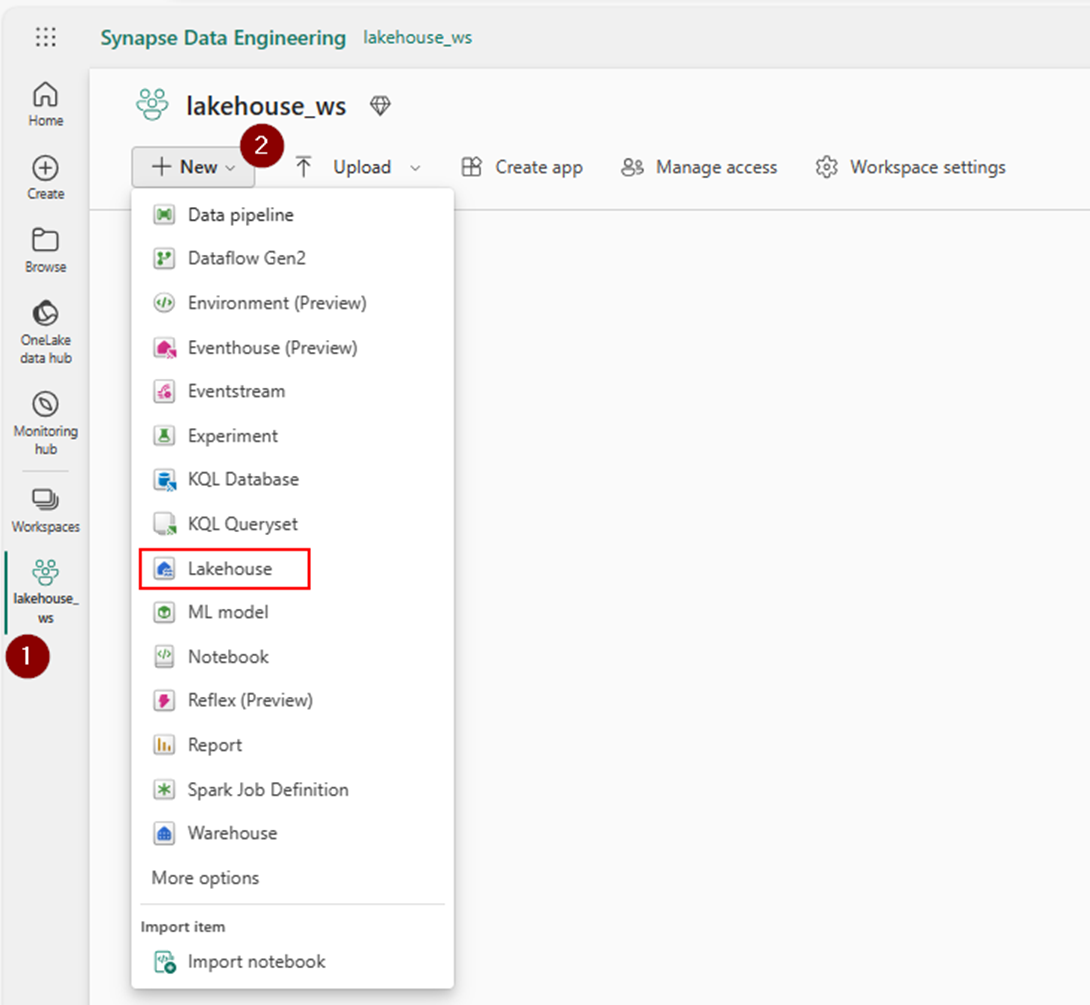Select lakehouse_ws workspace in sidebar
This screenshot has width=1090, height=1005.
tap(46, 591)
